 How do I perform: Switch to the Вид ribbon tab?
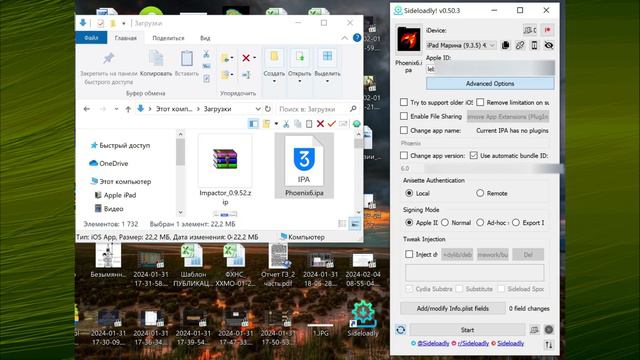pos(205,38)
